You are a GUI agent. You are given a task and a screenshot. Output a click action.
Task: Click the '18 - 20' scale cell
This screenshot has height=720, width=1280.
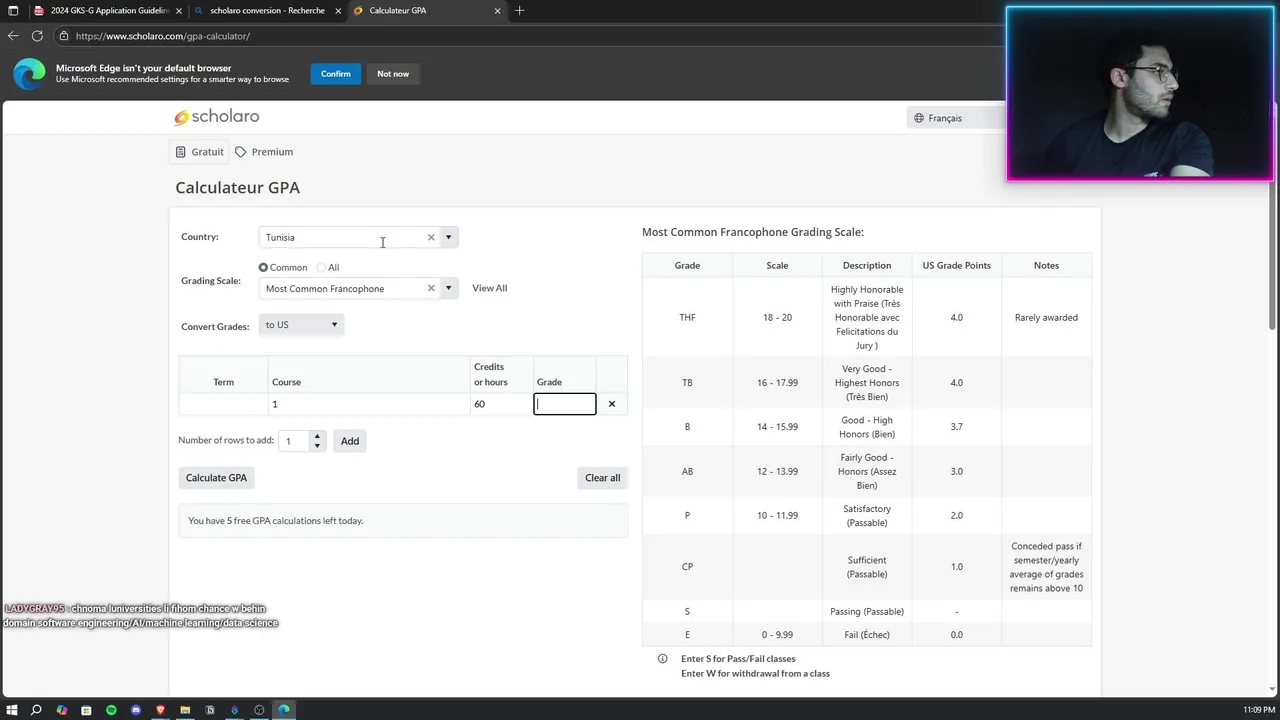point(777,317)
